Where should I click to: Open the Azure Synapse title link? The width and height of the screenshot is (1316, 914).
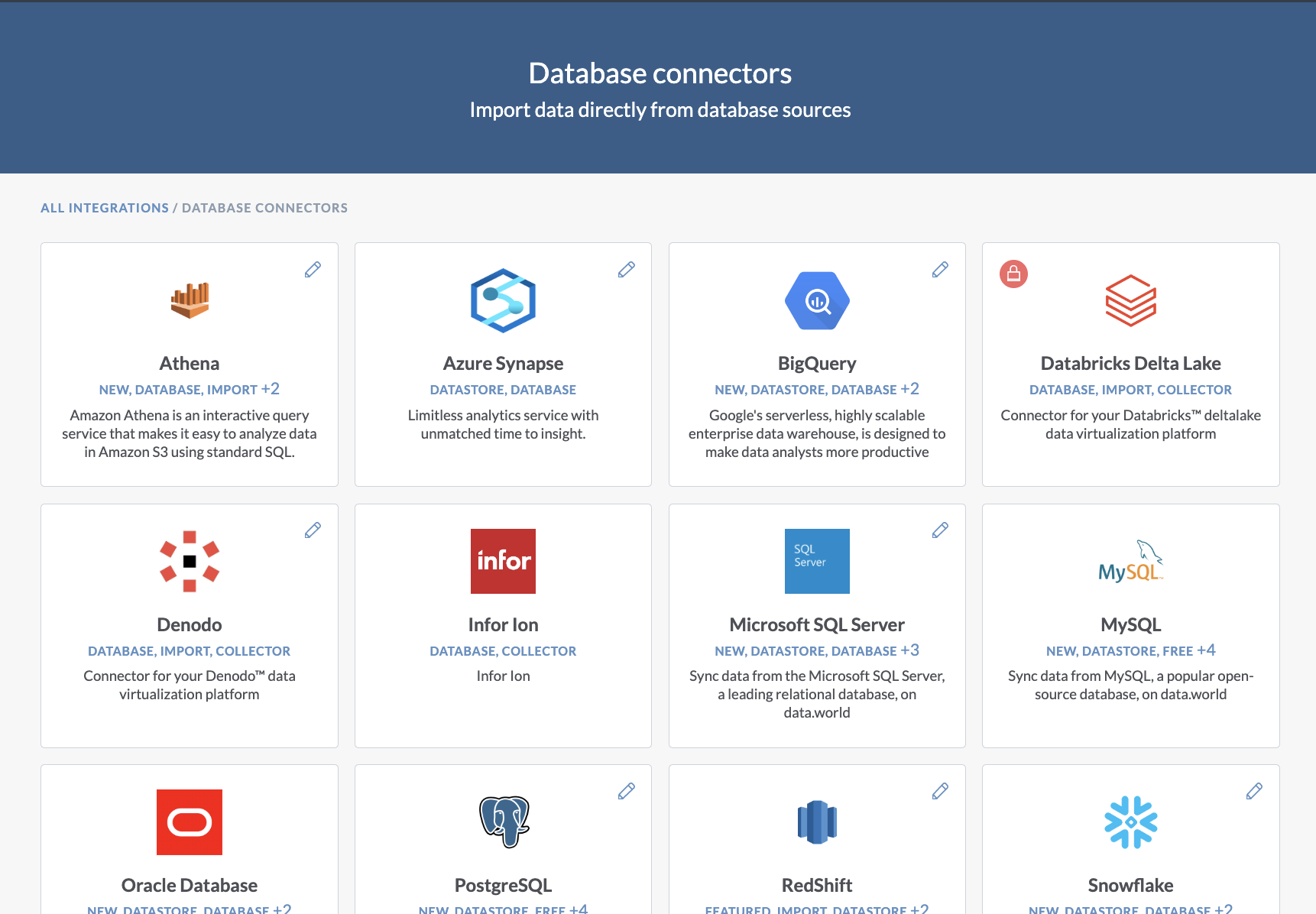coord(503,364)
